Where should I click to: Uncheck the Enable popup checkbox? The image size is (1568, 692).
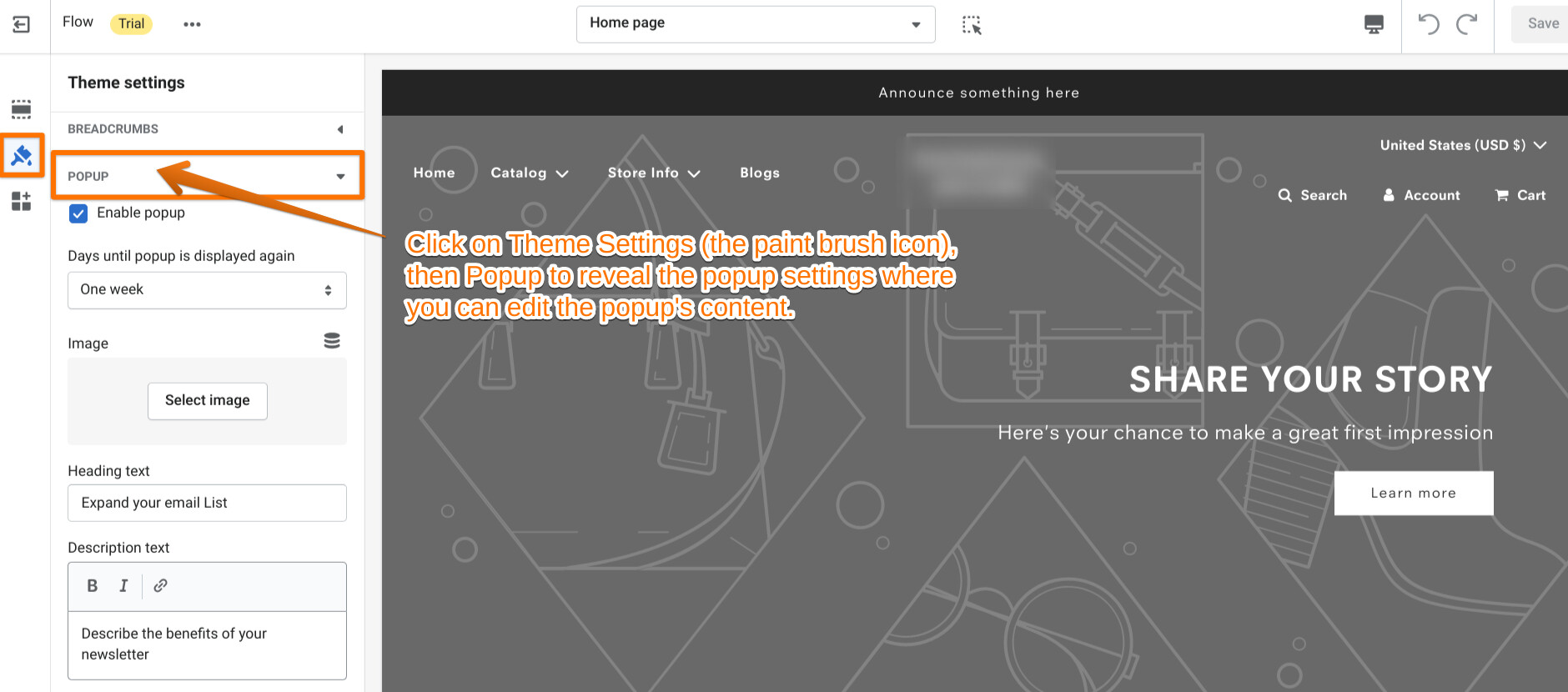tap(78, 213)
